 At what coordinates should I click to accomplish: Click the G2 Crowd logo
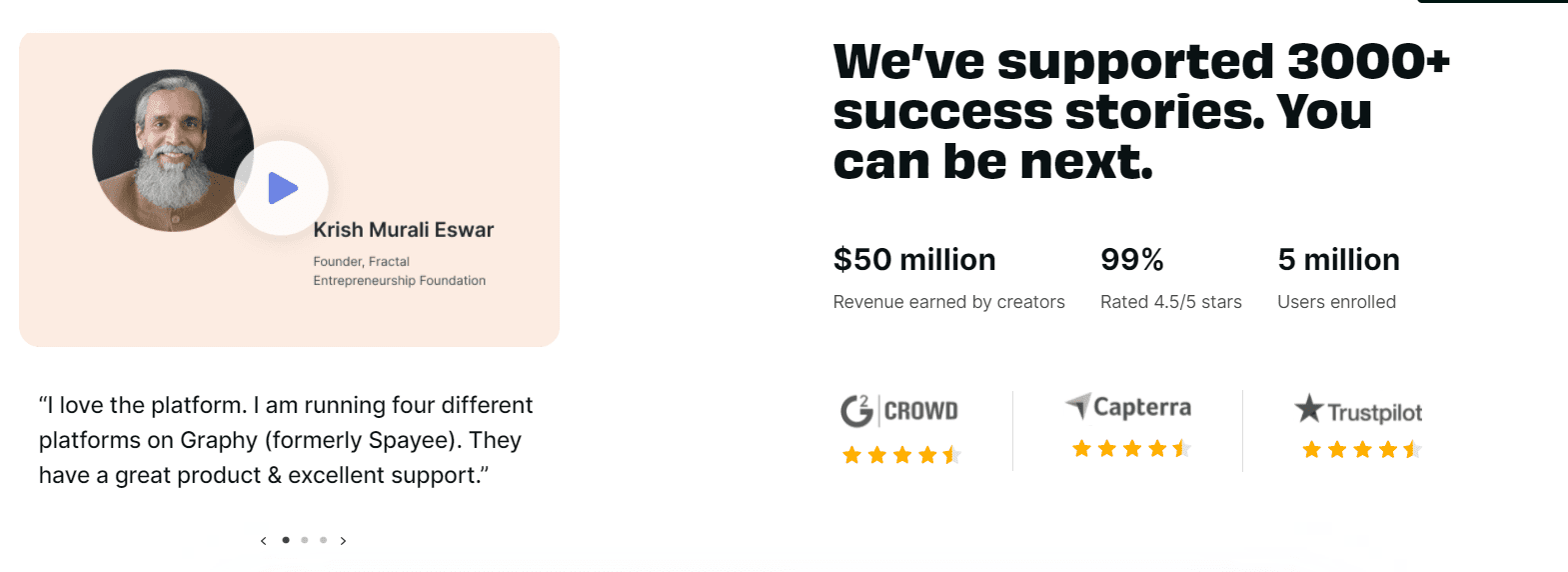(x=899, y=410)
